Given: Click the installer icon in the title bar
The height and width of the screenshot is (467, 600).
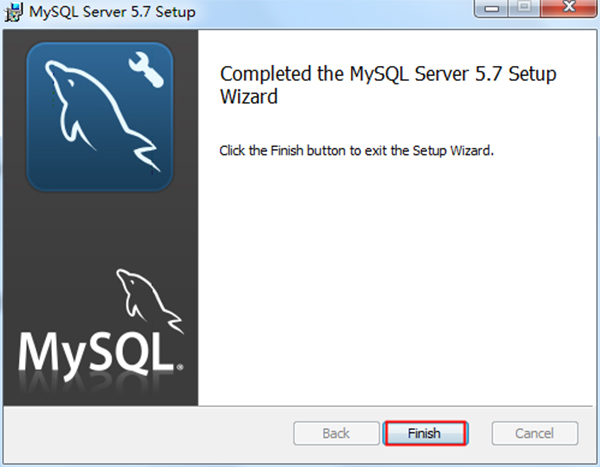Looking at the screenshot, I should coord(14,11).
